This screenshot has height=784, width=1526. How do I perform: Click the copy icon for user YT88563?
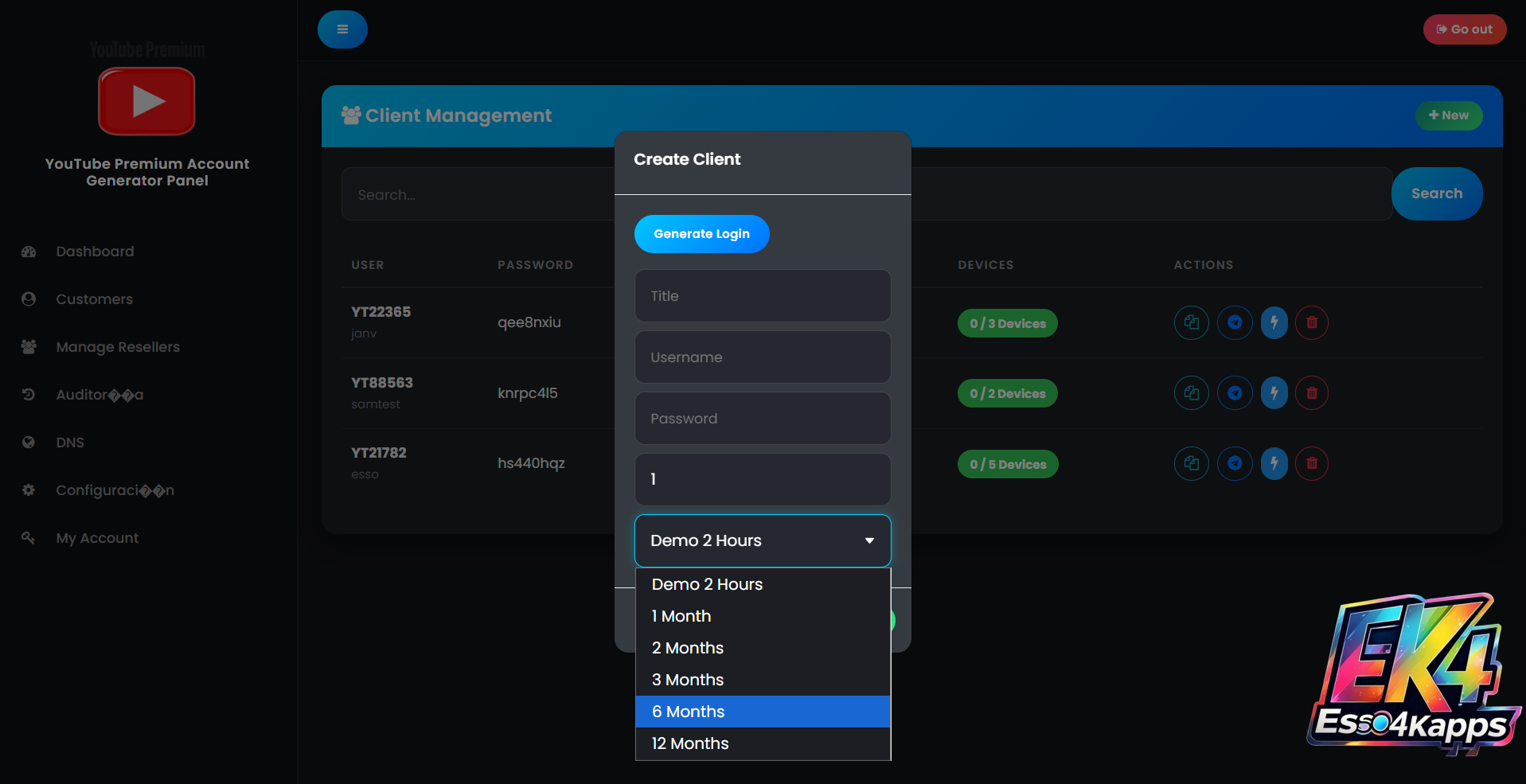[1191, 393]
